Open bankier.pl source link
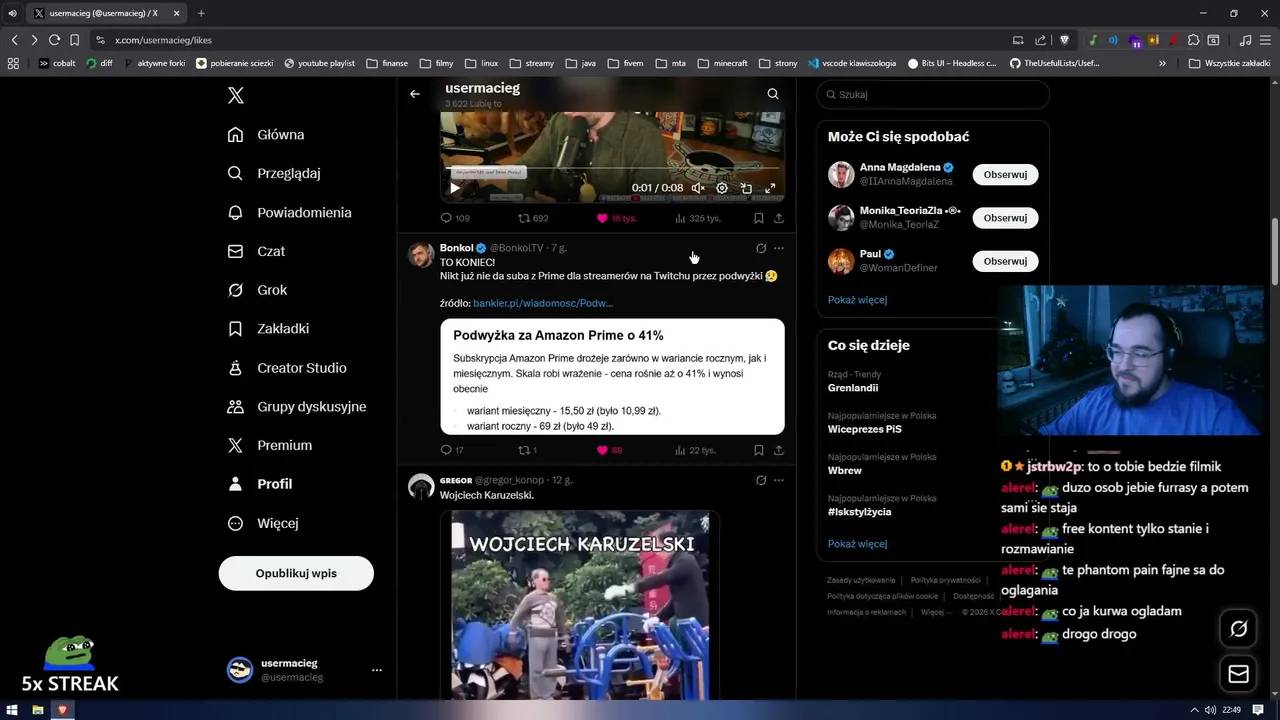The height and width of the screenshot is (720, 1280). [x=543, y=303]
